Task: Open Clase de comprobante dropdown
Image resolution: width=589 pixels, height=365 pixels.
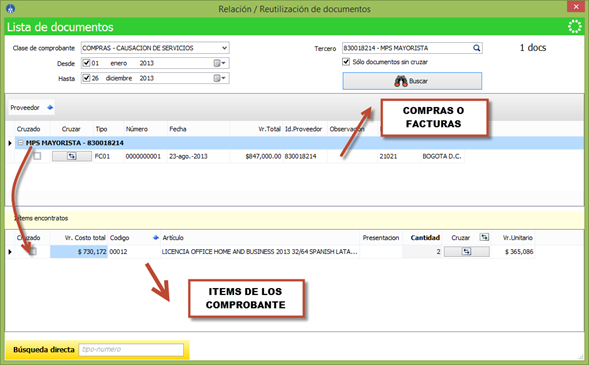Action: 224,48
